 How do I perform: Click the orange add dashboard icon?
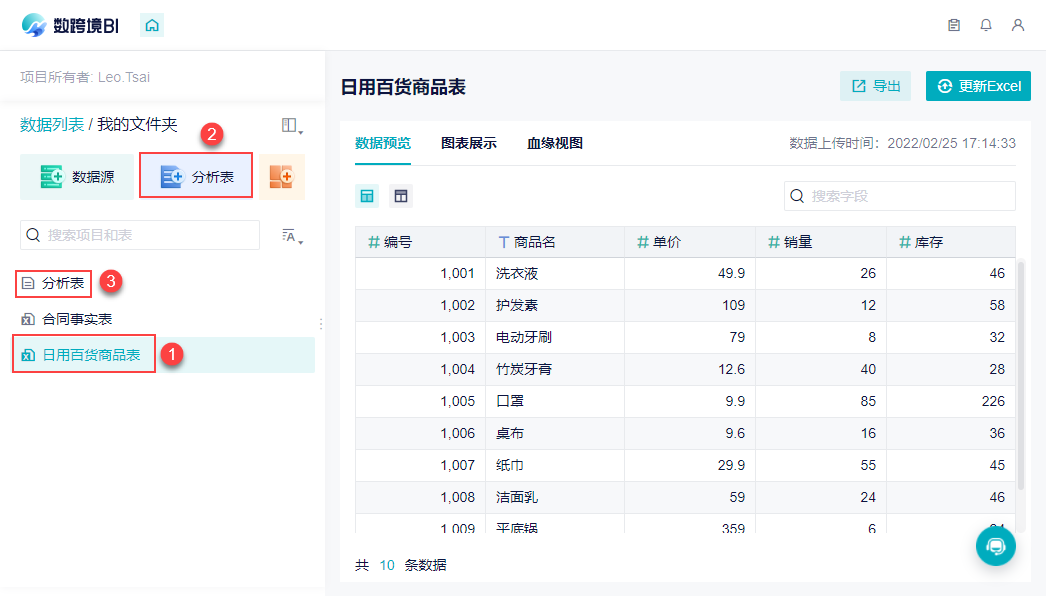[282, 177]
